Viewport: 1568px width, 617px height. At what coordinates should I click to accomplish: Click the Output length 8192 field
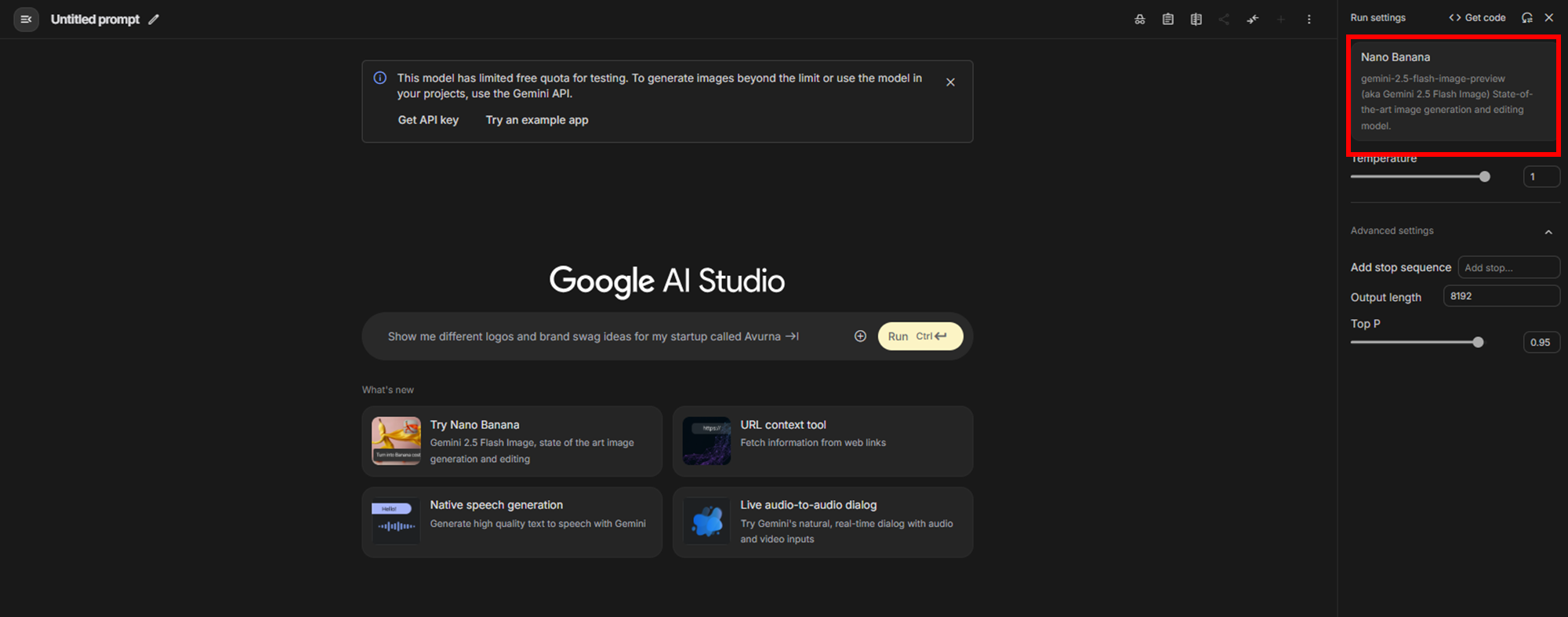click(x=1501, y=296)
